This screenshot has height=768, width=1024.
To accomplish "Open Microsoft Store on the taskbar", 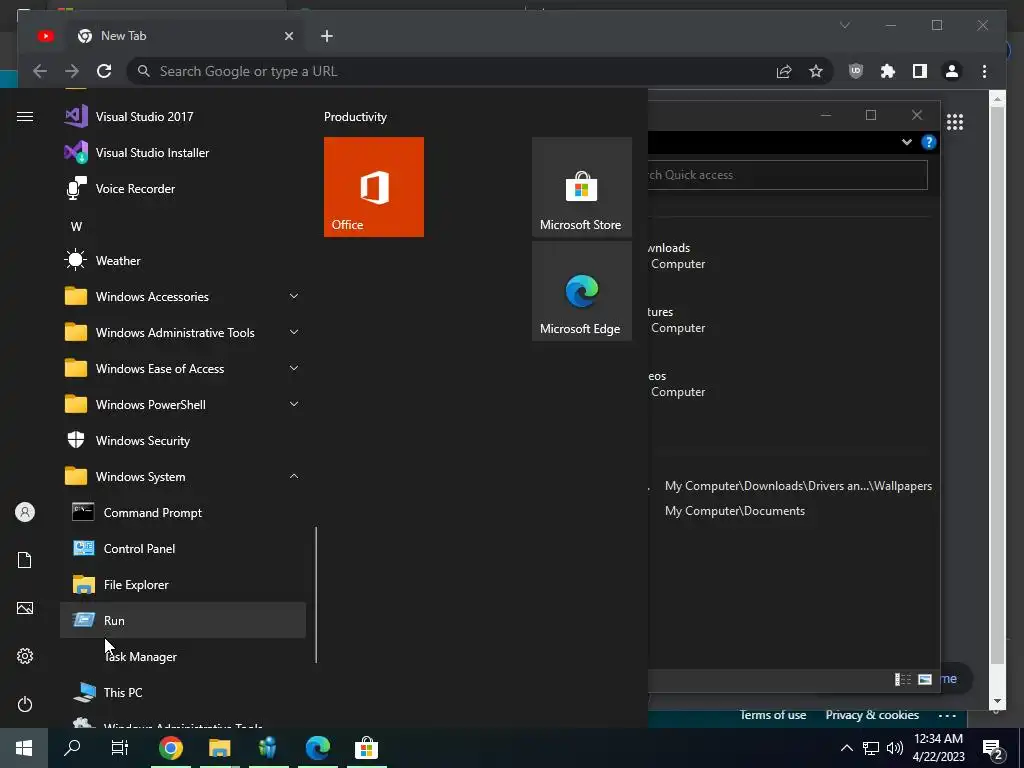I will point(366,748).
